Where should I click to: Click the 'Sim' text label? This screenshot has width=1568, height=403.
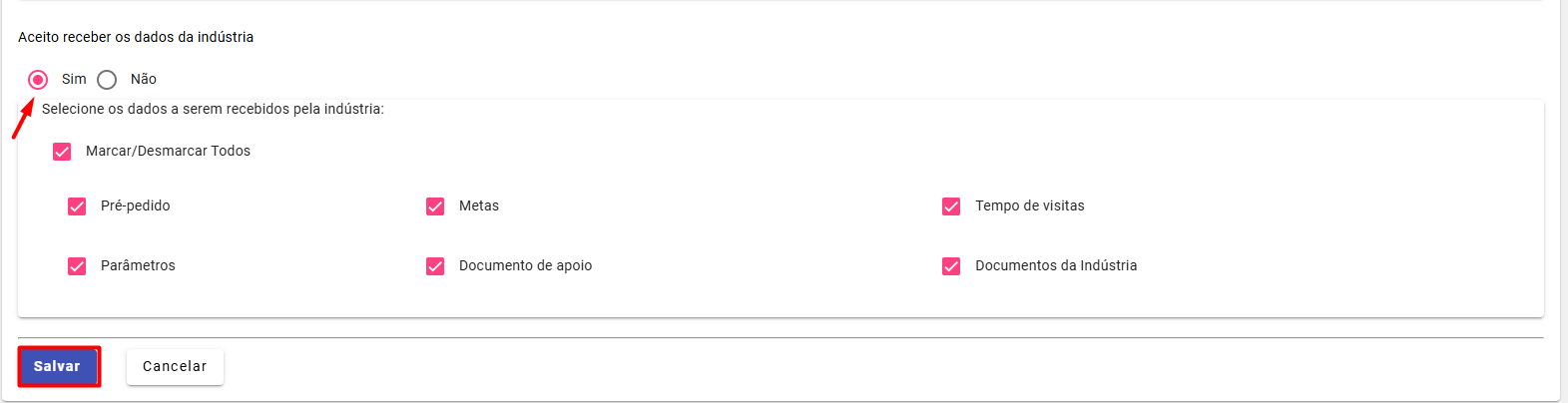click(74, 79)
